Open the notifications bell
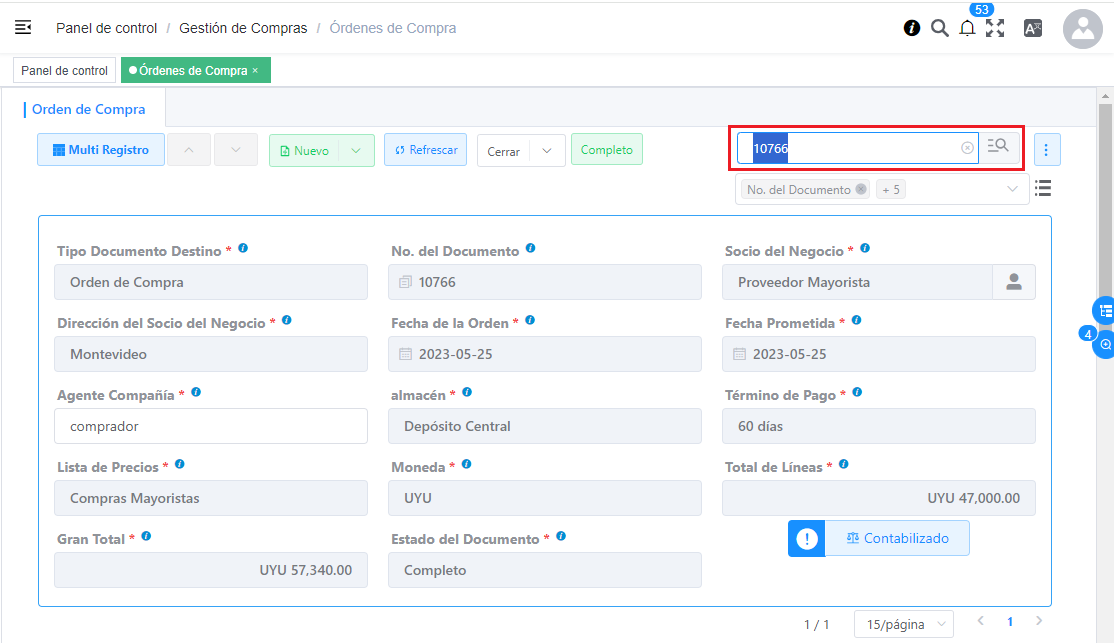Screen dimensions: 1114x643 tap(967, 29)
